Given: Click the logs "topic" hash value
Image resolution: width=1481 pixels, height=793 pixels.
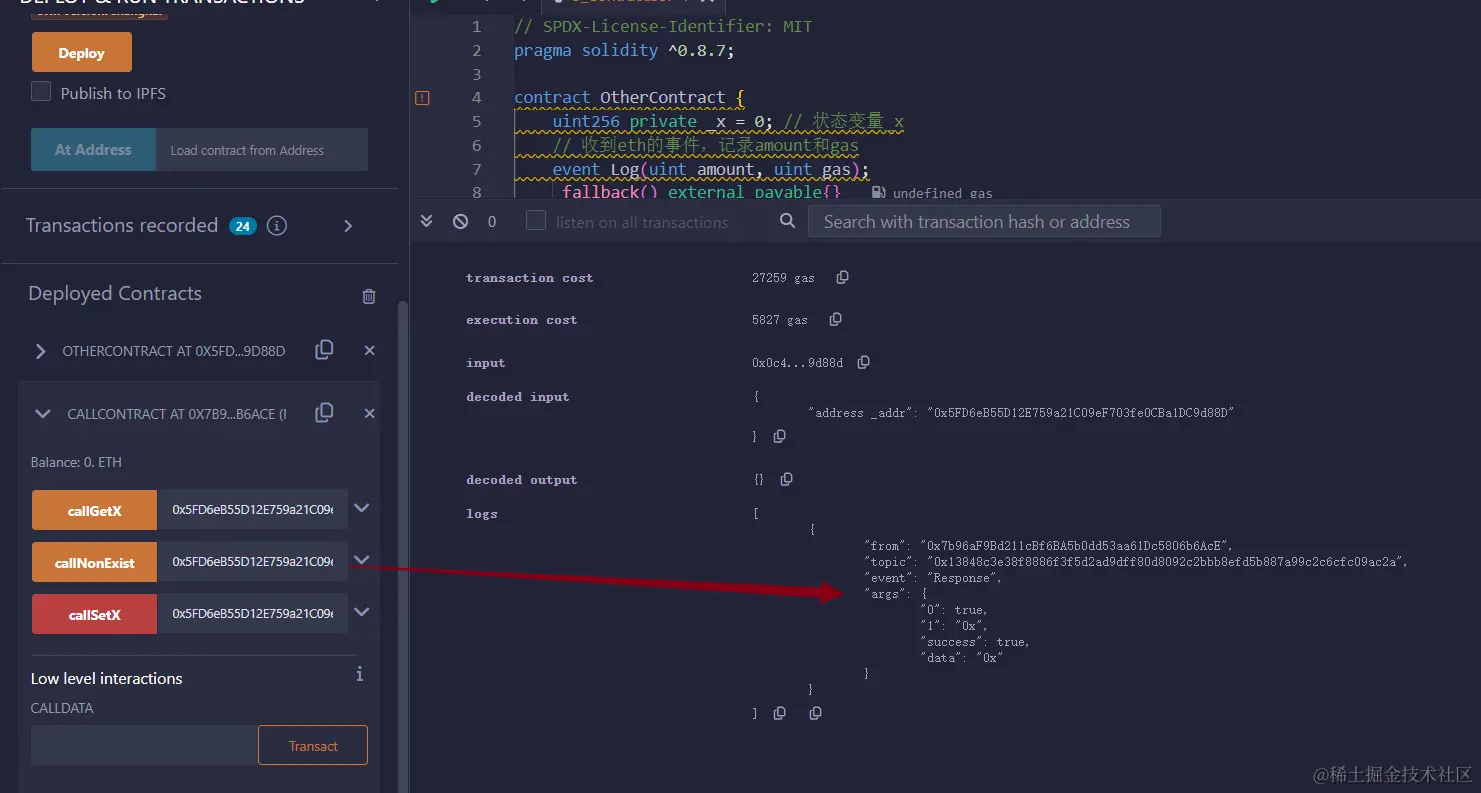Looking at the screenshot, I should [x=1167, y=562].
